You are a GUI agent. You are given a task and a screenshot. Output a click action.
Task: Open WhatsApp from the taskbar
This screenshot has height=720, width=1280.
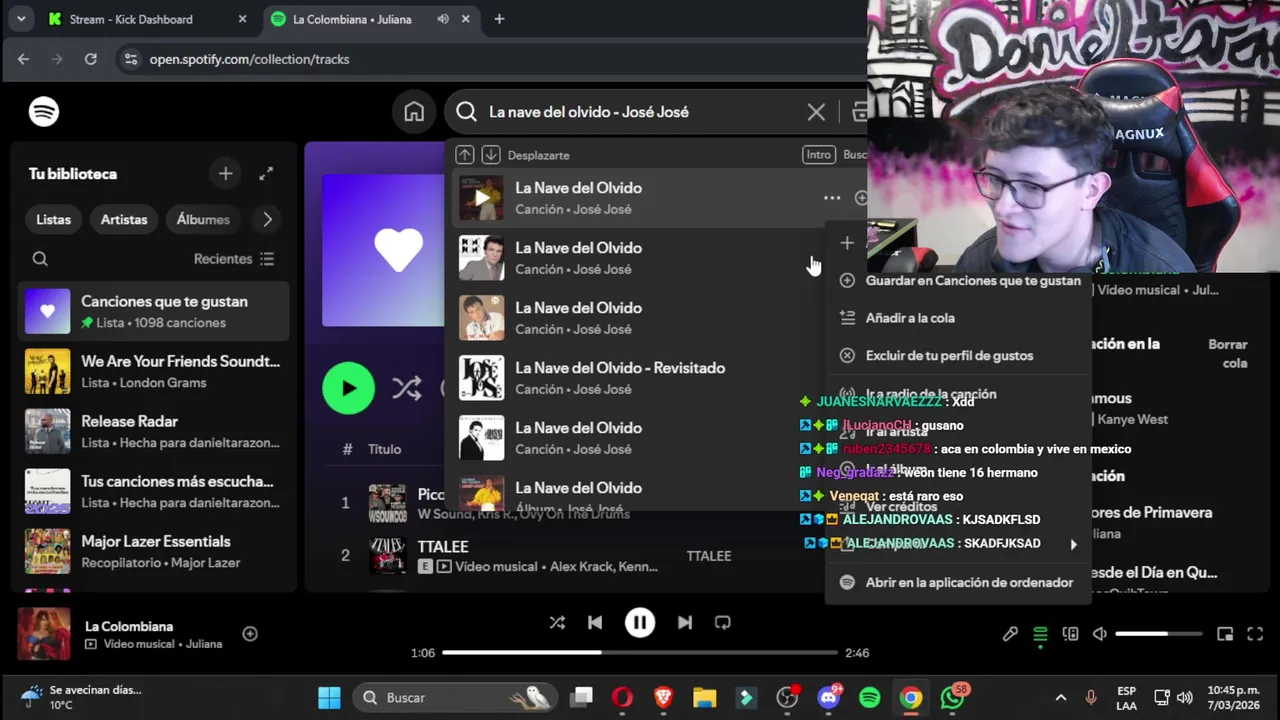click(953, 697)
